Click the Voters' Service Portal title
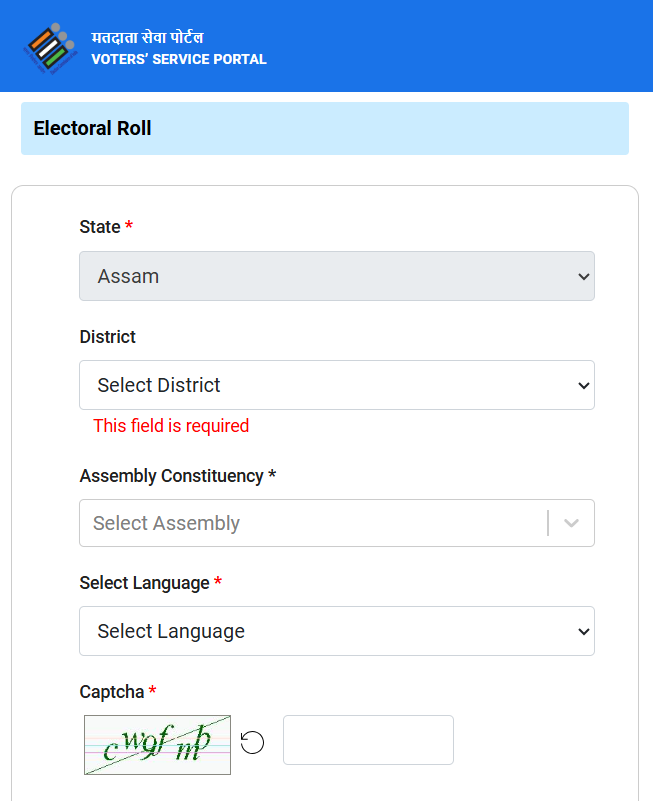Screen dimensions: 653x801 pyautogui.click(x=179, y=59)
